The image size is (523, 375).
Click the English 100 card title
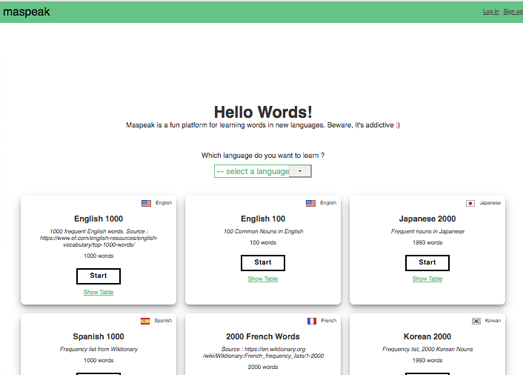pos(263,219)
